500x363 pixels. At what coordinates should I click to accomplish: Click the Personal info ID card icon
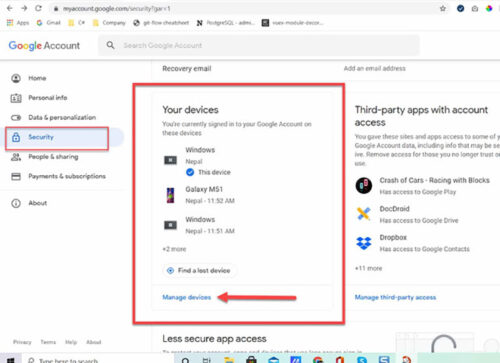click(x=16, y=98)
